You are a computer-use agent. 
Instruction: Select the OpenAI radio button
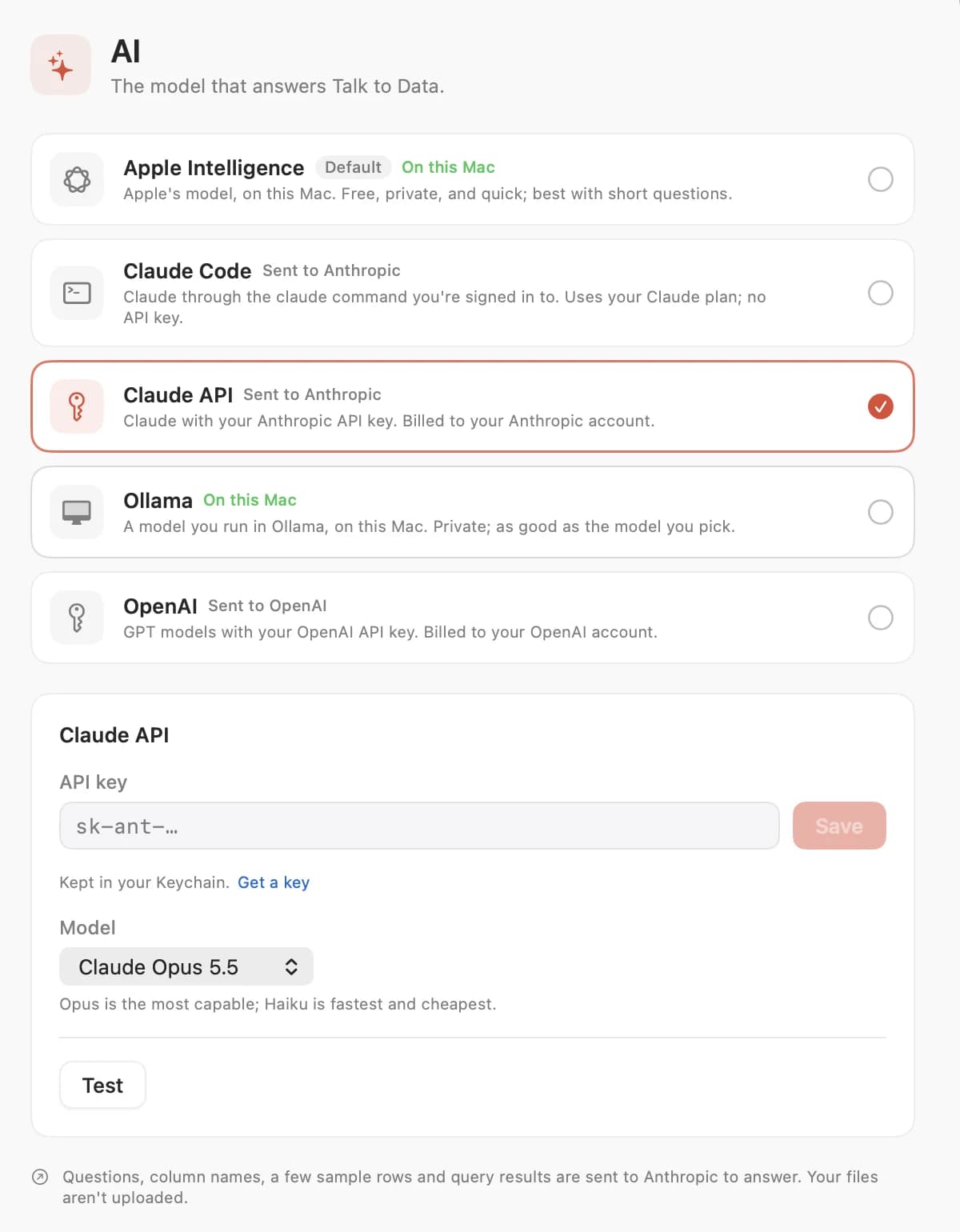pyautogui.click(x=880, y=618)
